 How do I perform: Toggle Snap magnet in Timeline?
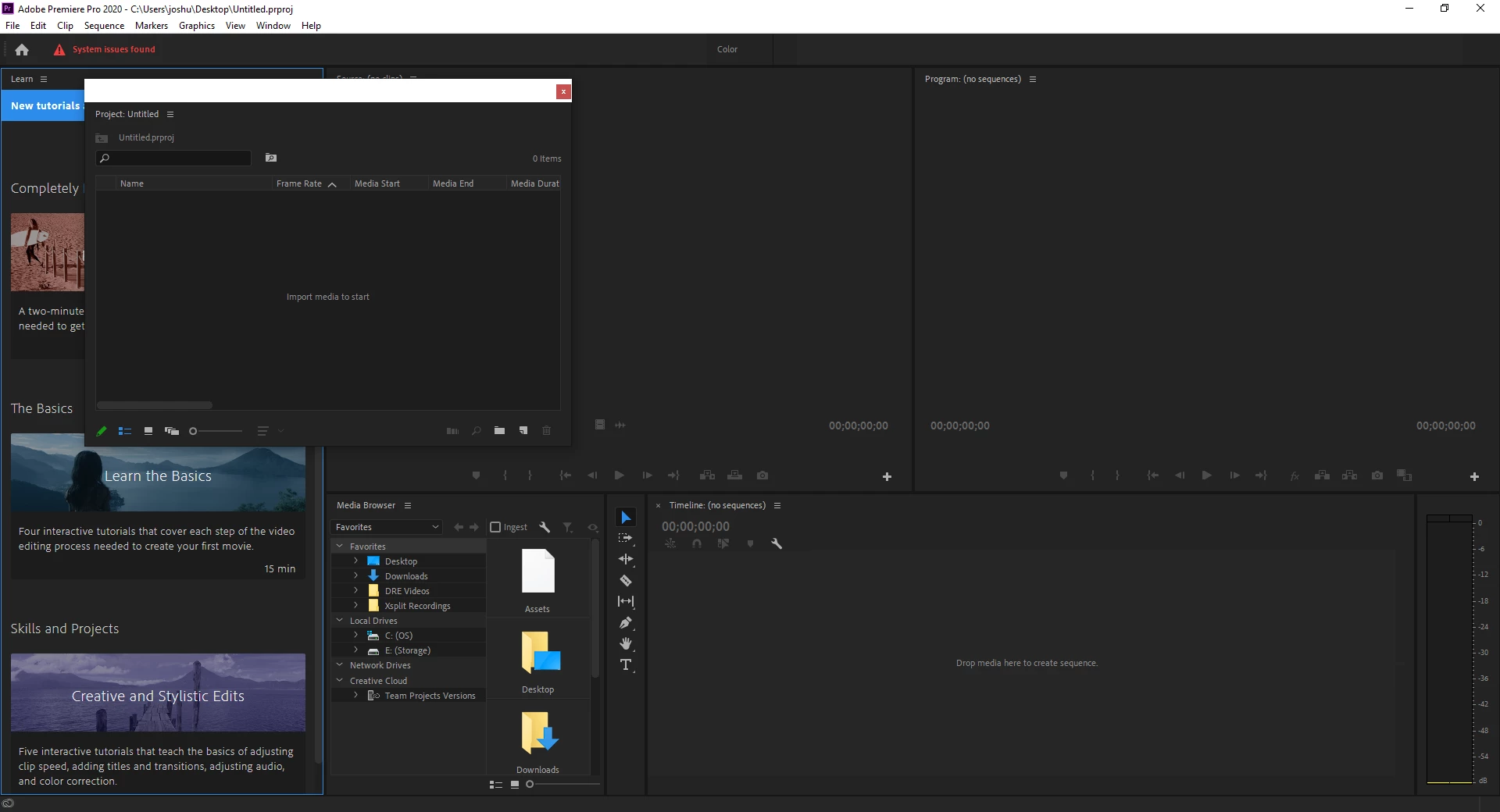(x=697, y=543)
